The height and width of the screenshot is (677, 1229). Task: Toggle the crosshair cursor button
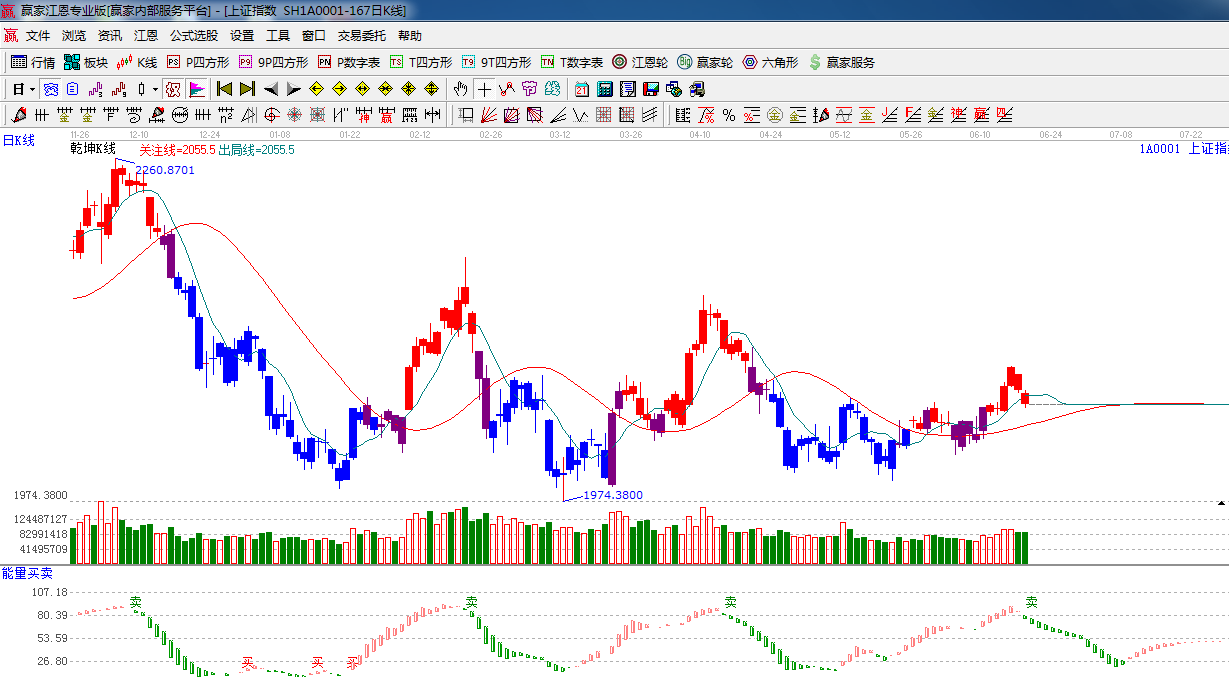pos(484,89)
